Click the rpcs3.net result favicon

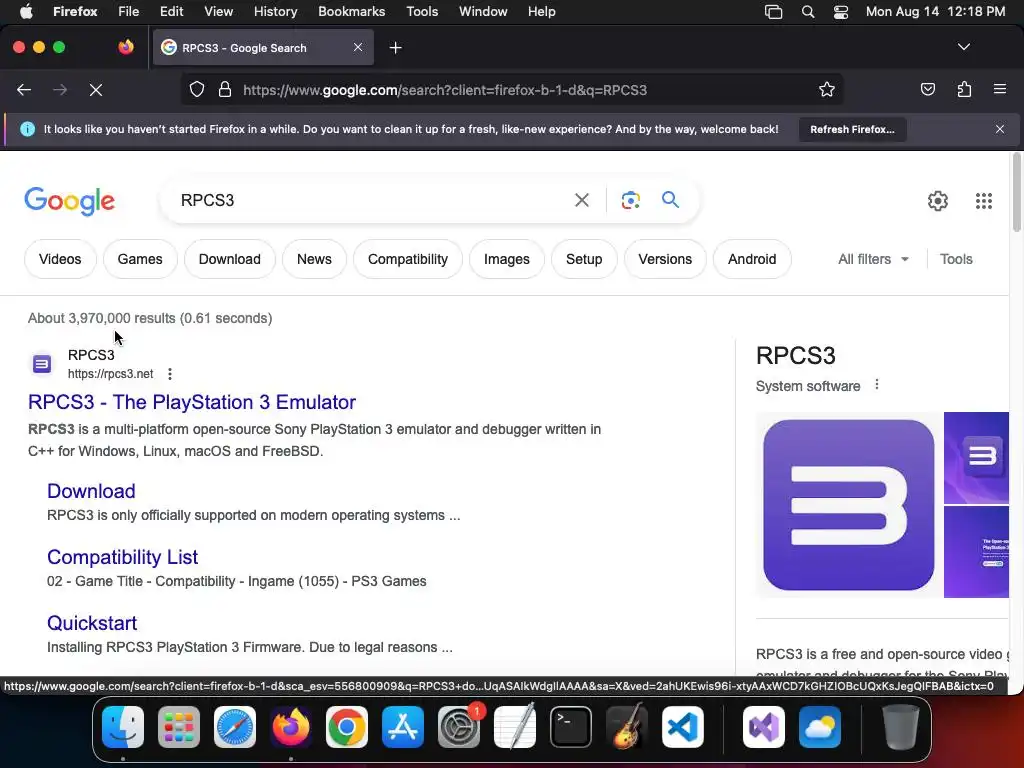(42, 364)
